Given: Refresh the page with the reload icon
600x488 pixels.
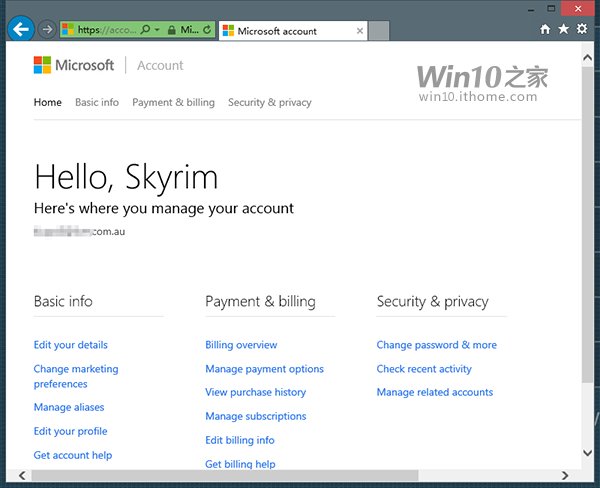Looking at the screenshot, I should [207, 29].
